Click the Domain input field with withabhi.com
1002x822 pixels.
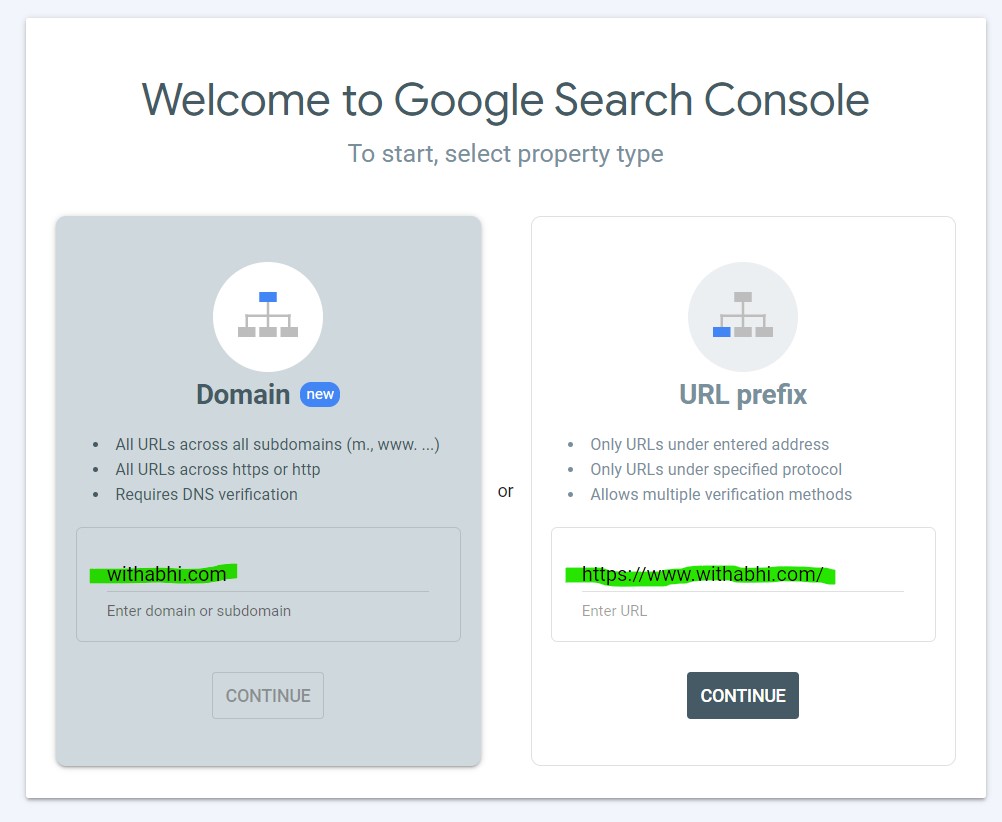[268, 574]
